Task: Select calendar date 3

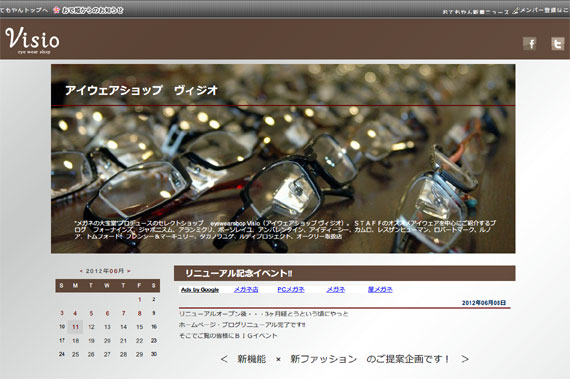Action: (62, 313)
